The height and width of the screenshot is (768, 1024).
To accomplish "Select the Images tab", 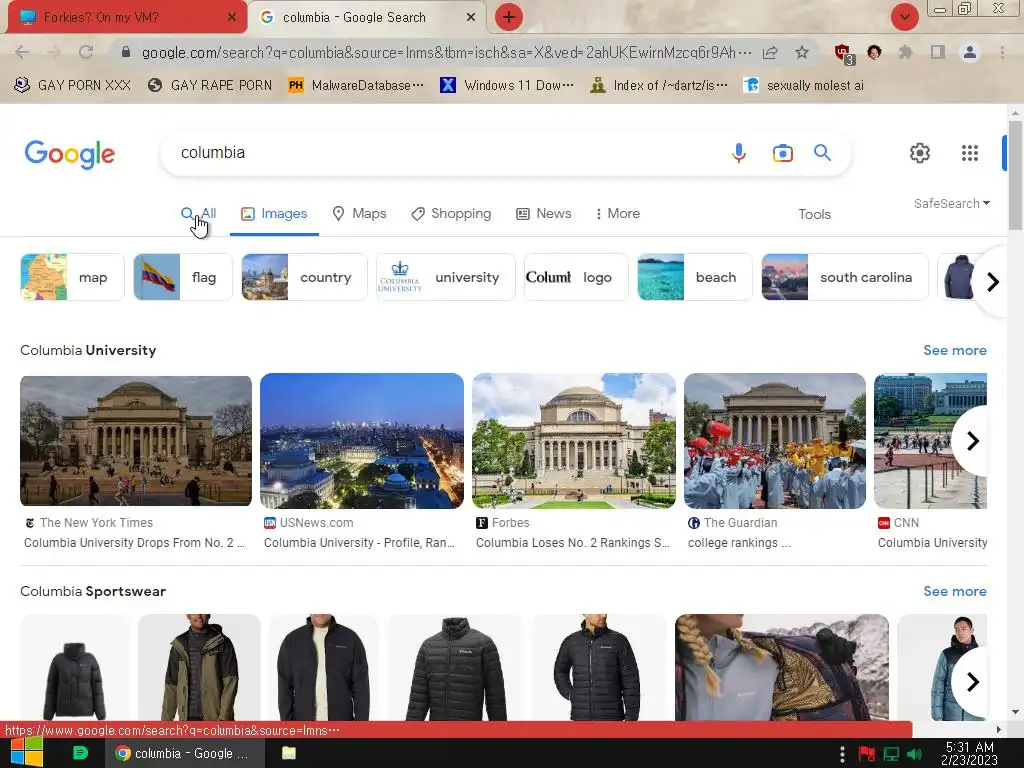I will click(x=274, y=214).
